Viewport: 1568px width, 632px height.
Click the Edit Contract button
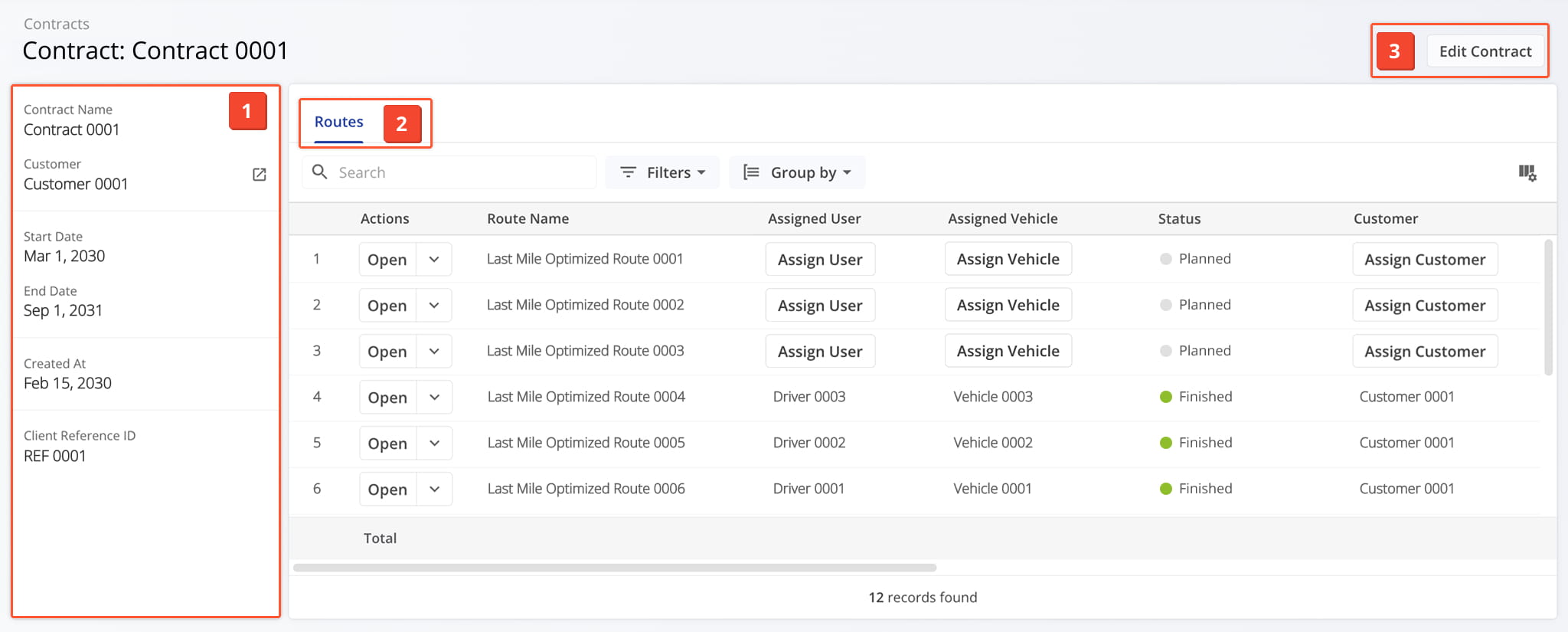click(x=1485, y=51)
